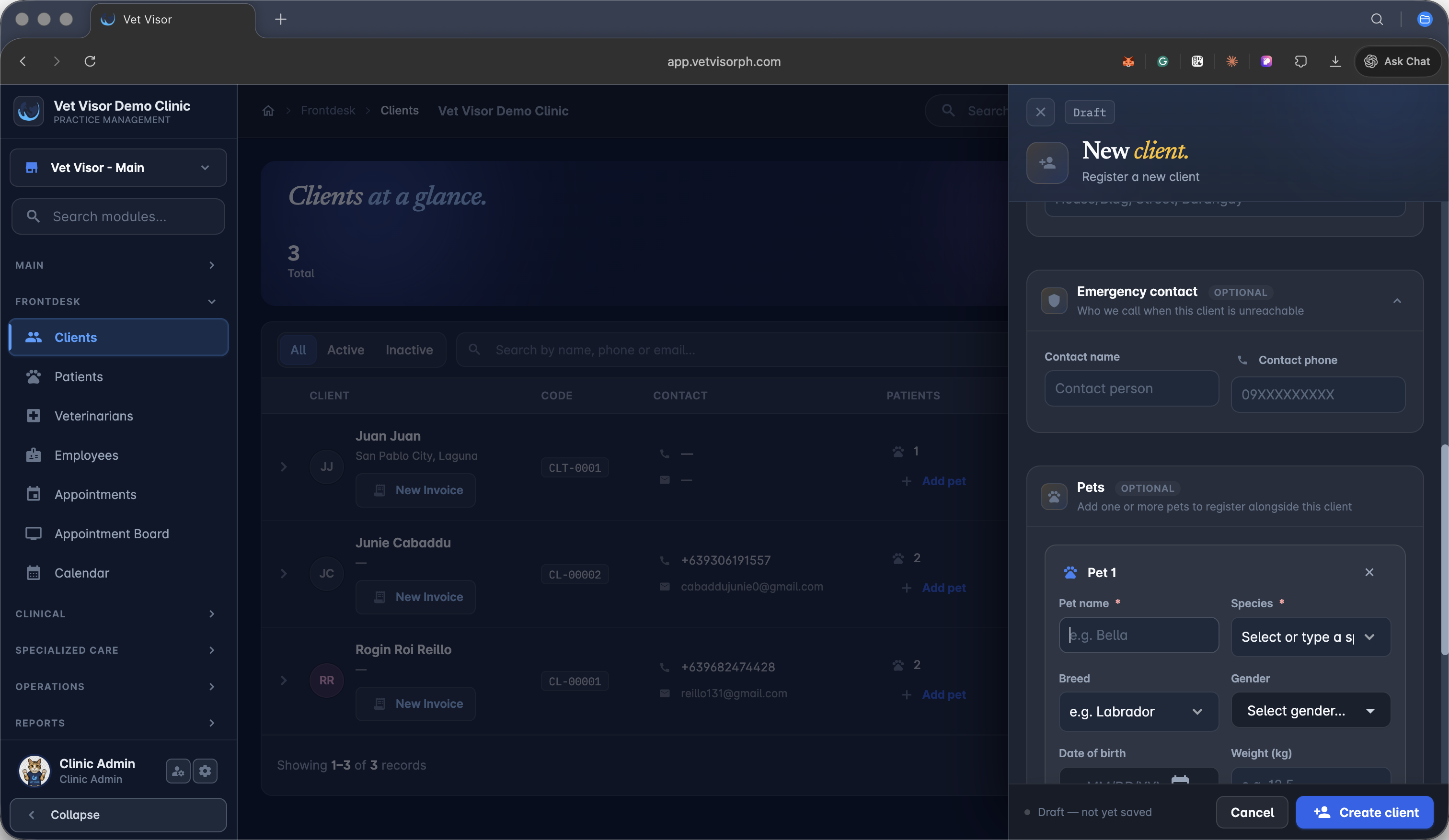
Task: Click the Create client button
Action: tap(1365, 812)
